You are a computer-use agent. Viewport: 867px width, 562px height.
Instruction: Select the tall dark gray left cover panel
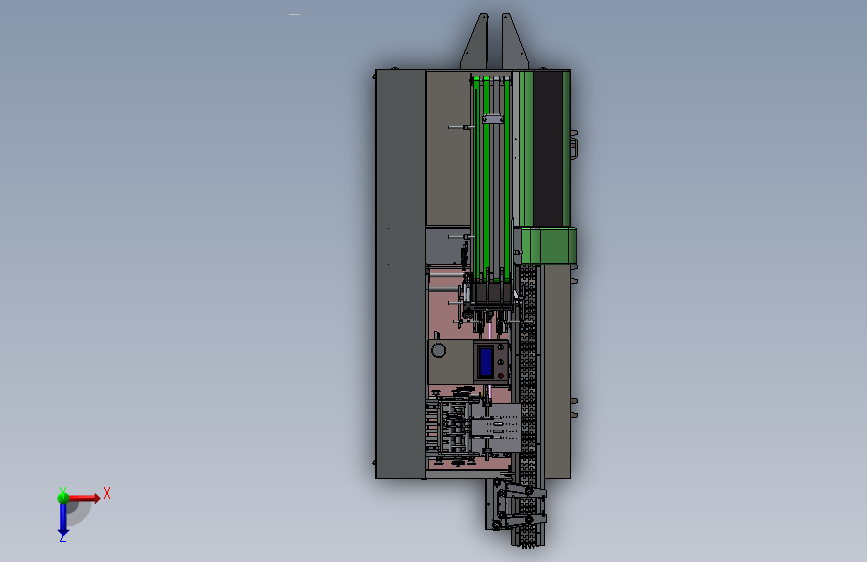point(401,274)
